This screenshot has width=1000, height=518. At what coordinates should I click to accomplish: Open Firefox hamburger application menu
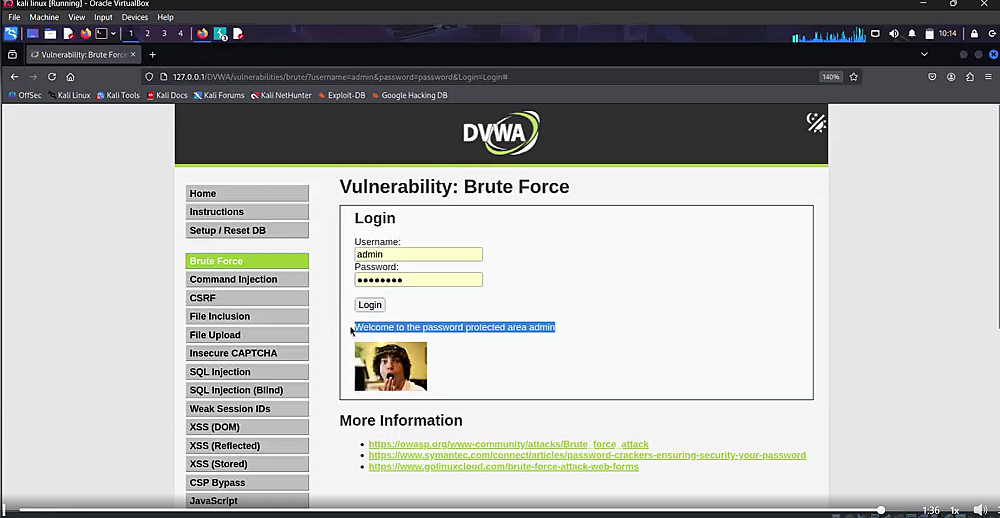click(989, 77)
